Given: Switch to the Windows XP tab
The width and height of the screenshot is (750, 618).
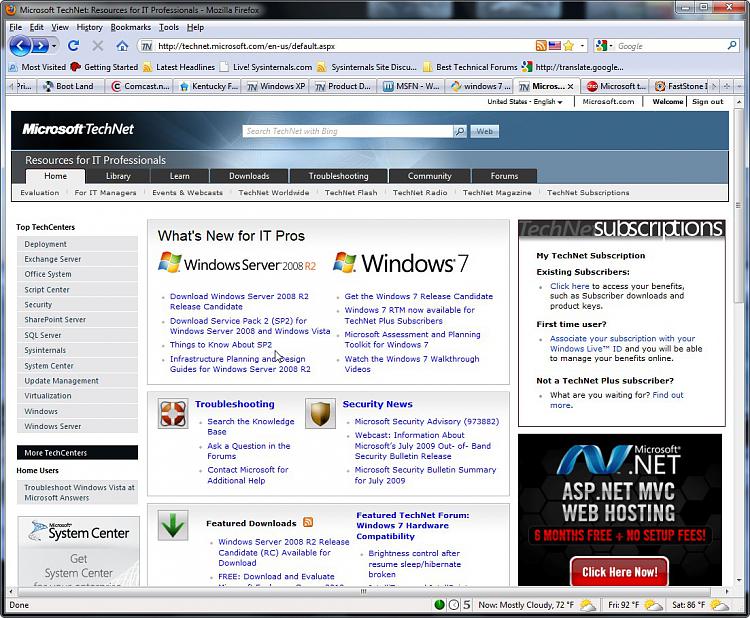Looking at the screenshot, I should click(x=276, y=87).
